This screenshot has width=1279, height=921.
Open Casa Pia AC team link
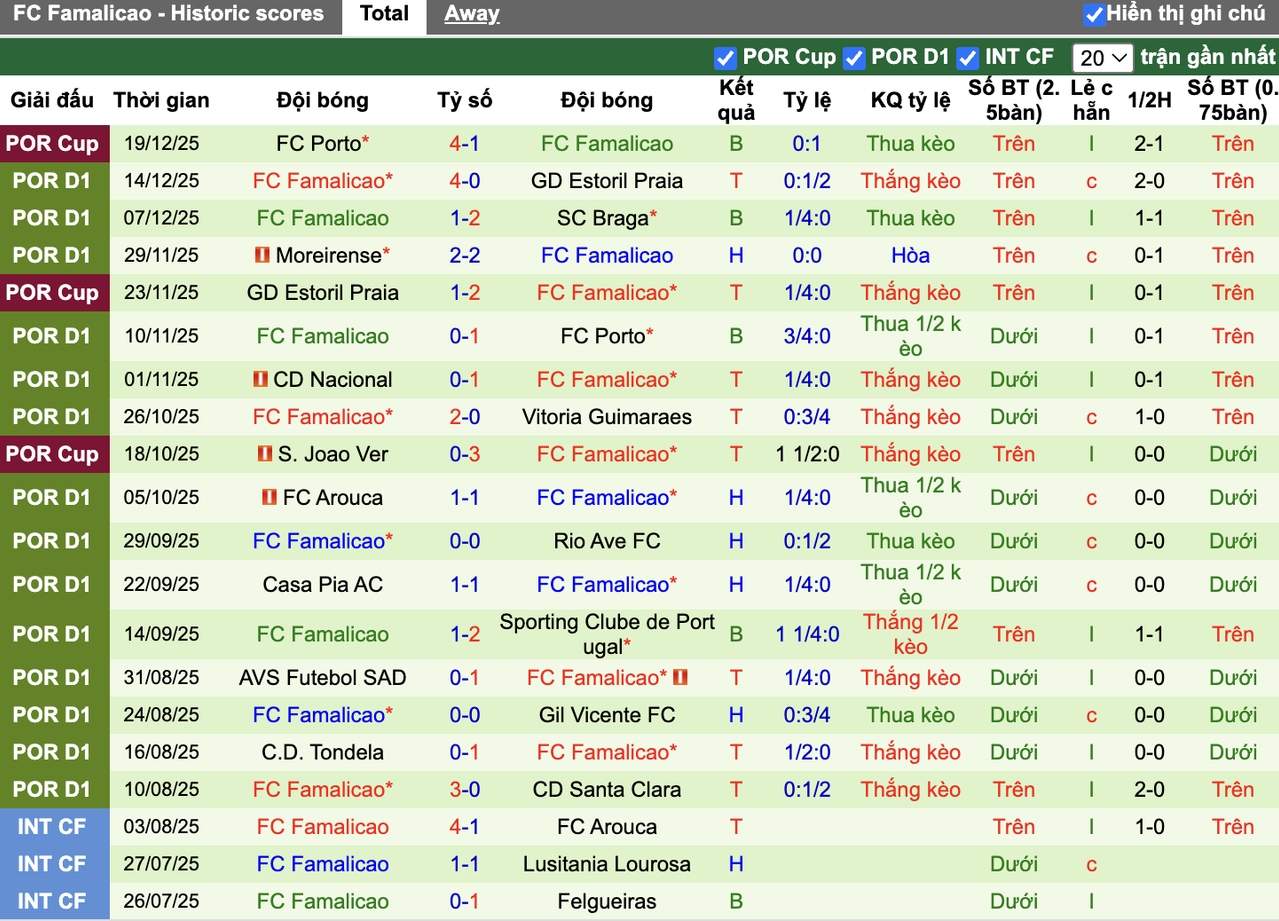tap(323, 585)
